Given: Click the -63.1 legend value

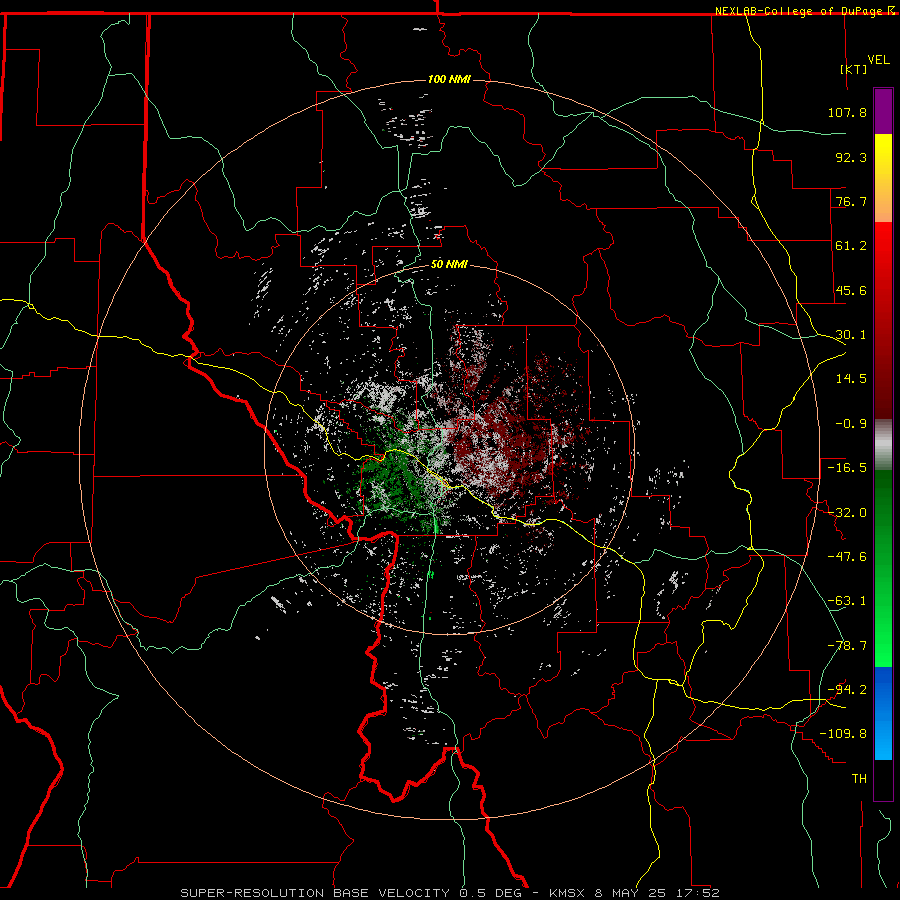Looking at the screenshot, I should pyautogui.click(x=847, y=601).
